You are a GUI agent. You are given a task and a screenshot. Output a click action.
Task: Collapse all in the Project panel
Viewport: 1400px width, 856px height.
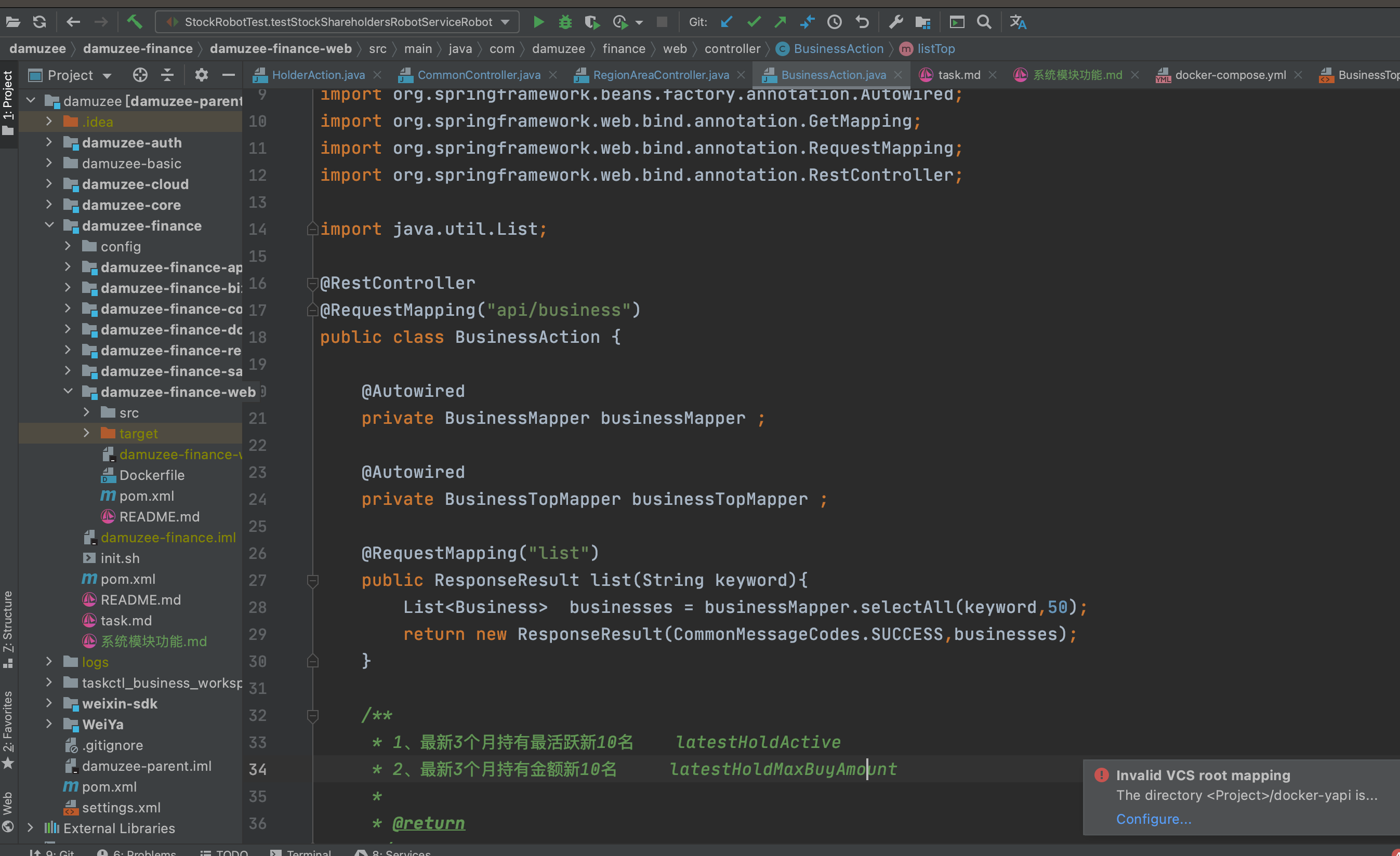point(167,75)
